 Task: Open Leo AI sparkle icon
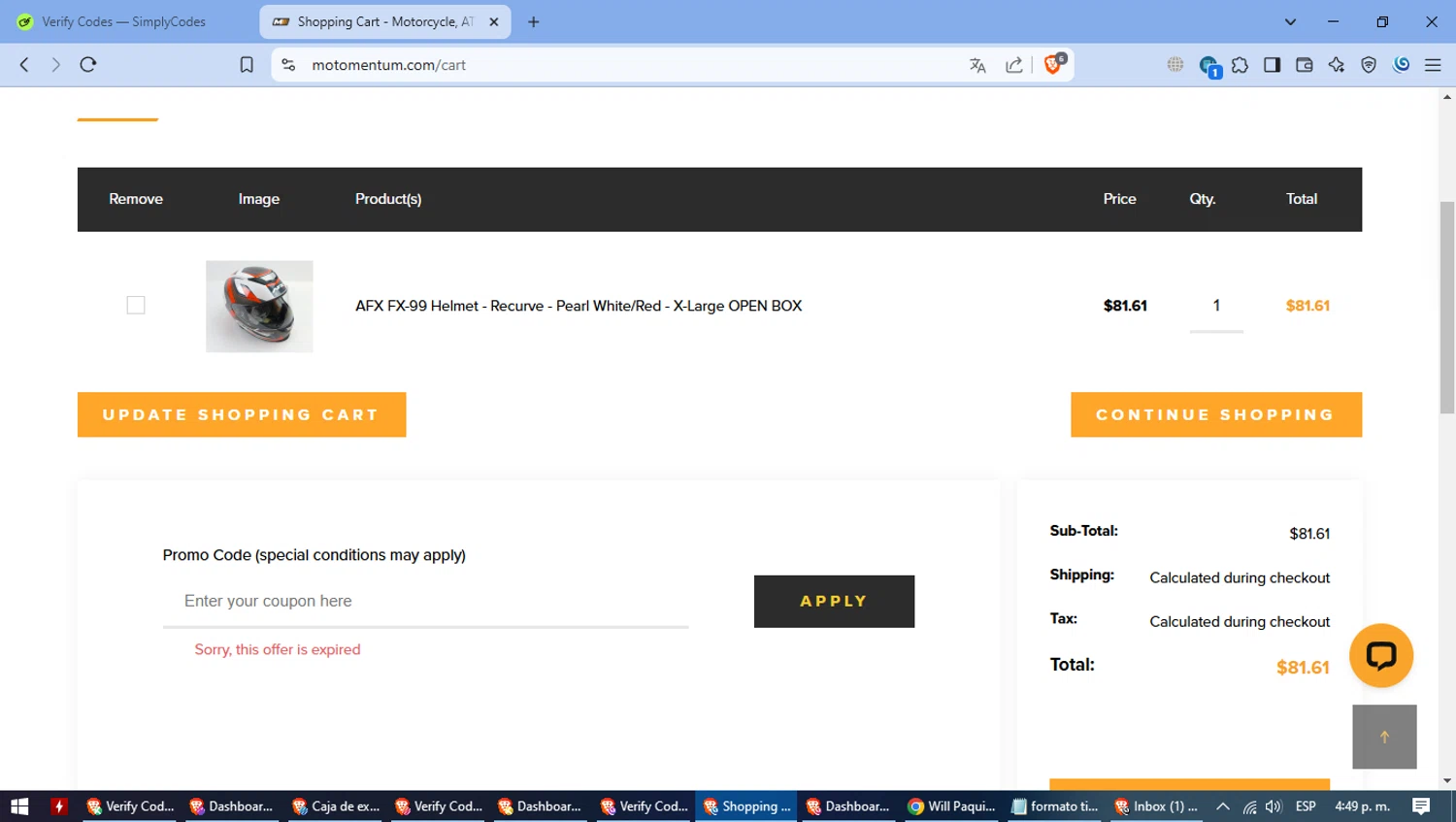coord(1337,65)
